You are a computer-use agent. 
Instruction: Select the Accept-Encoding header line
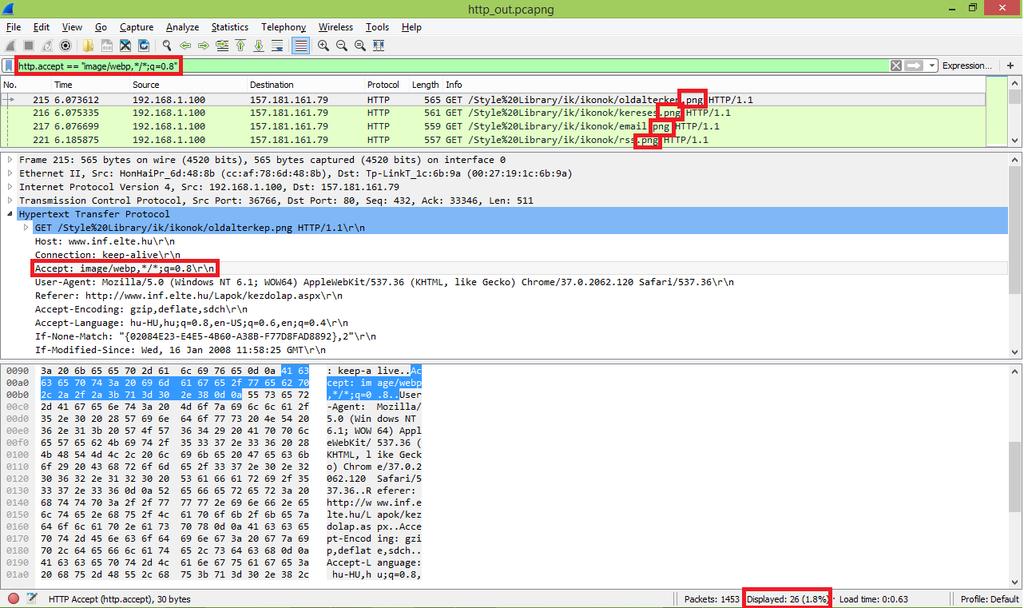(x=141, y=310)
